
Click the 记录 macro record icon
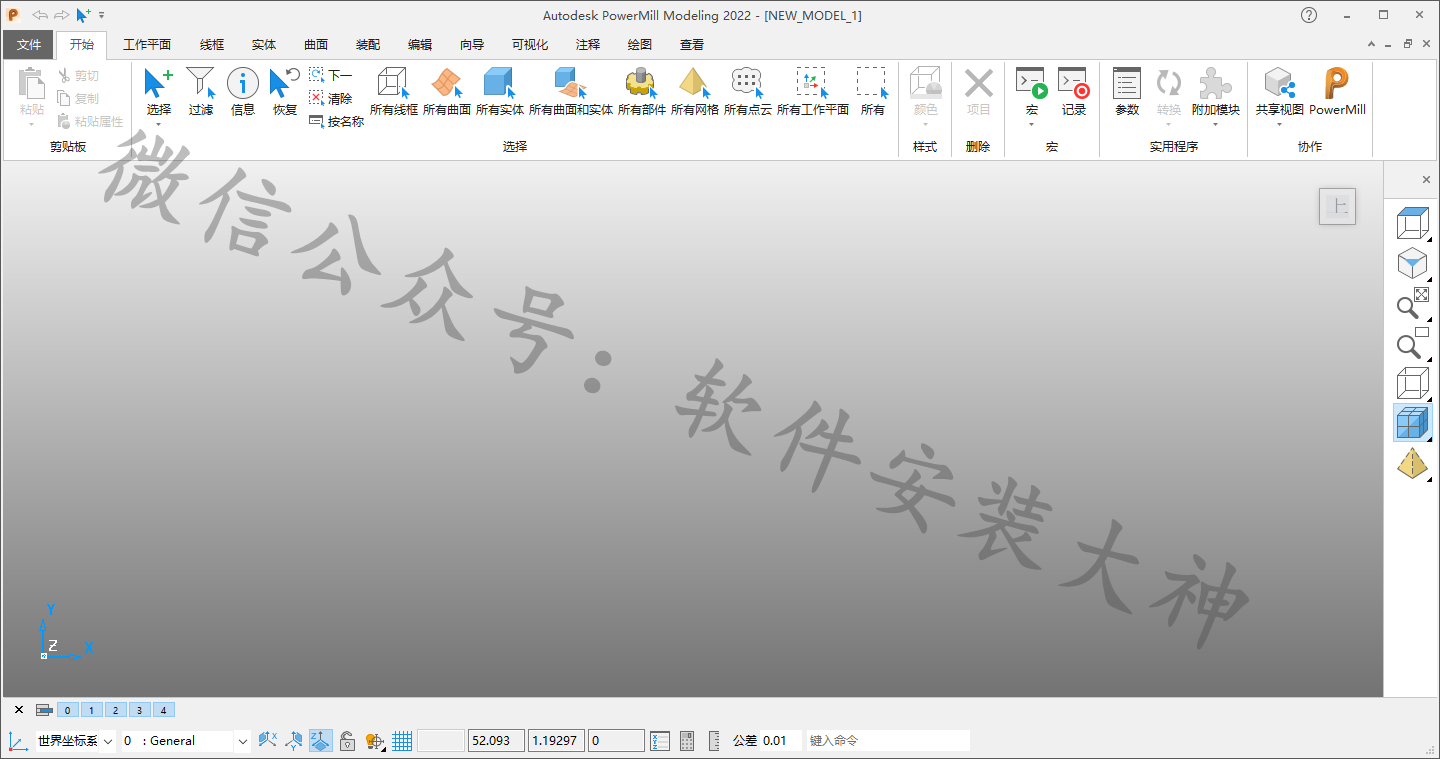pyautogui.click(x=1074, y=91)
